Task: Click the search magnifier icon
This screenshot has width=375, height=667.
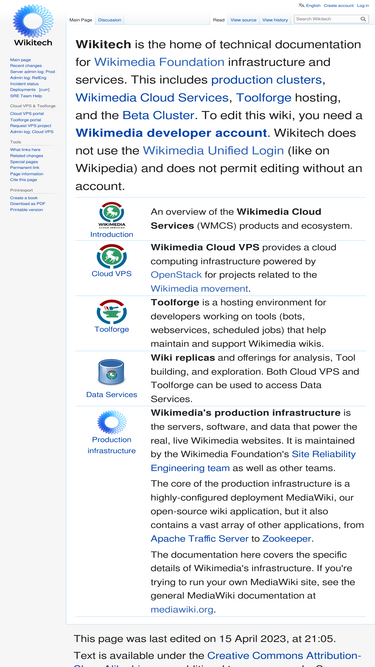Action: point(363,19)
